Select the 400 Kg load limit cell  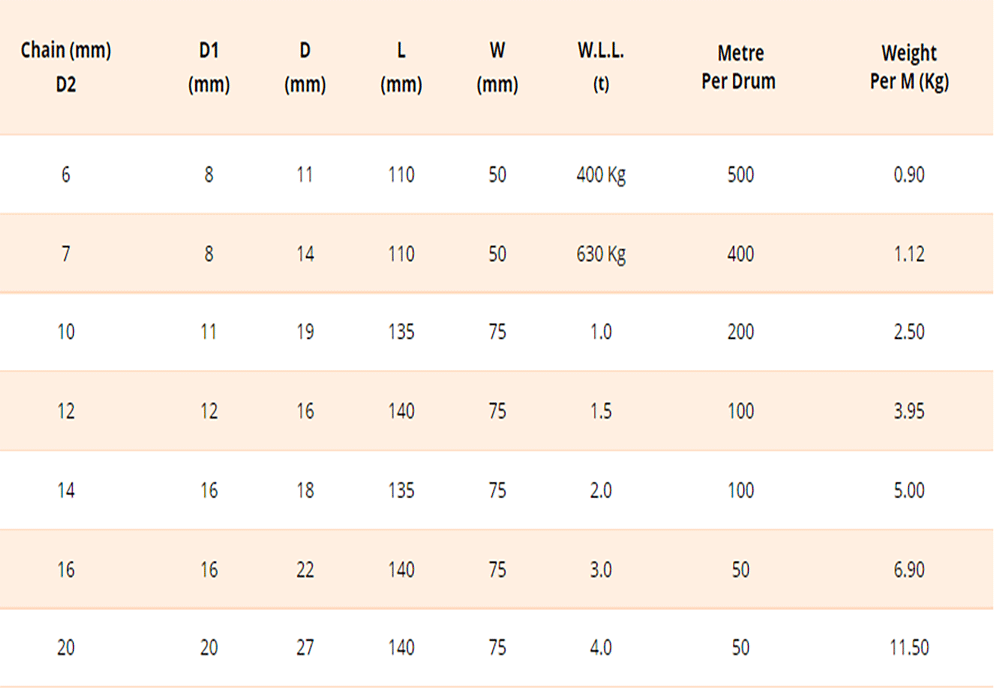click(600, 175)
